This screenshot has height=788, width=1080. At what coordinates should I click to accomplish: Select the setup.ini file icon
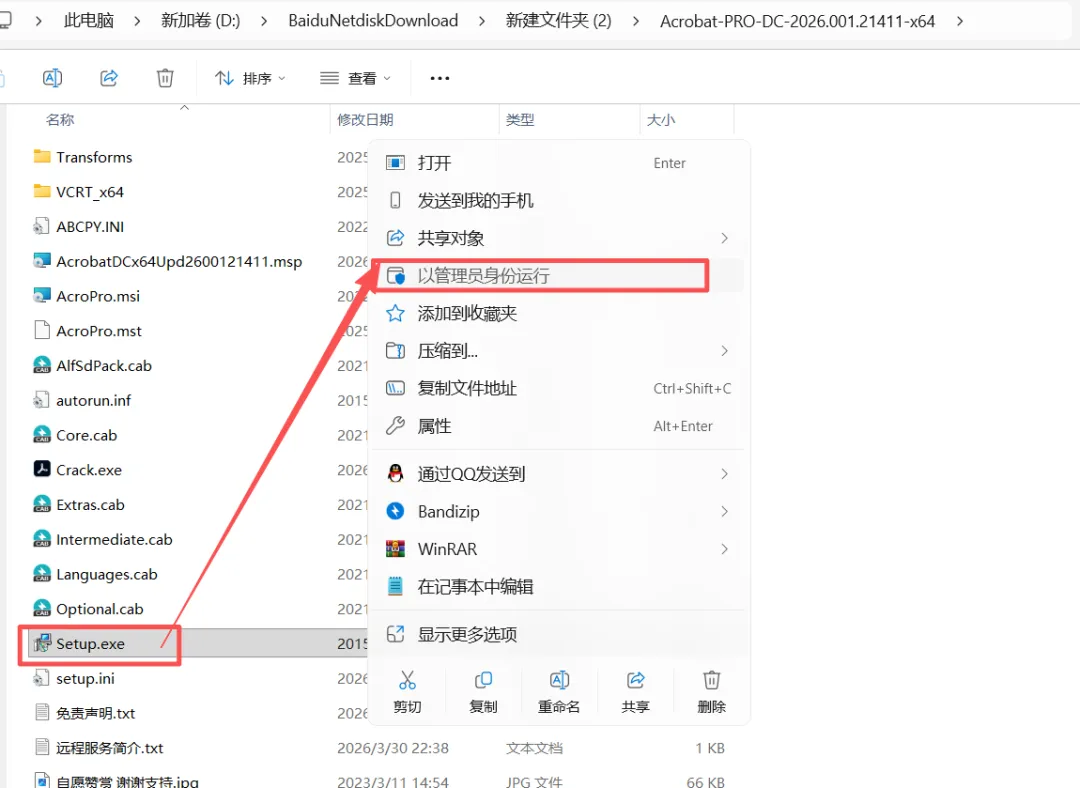click(x=42, y=678)
